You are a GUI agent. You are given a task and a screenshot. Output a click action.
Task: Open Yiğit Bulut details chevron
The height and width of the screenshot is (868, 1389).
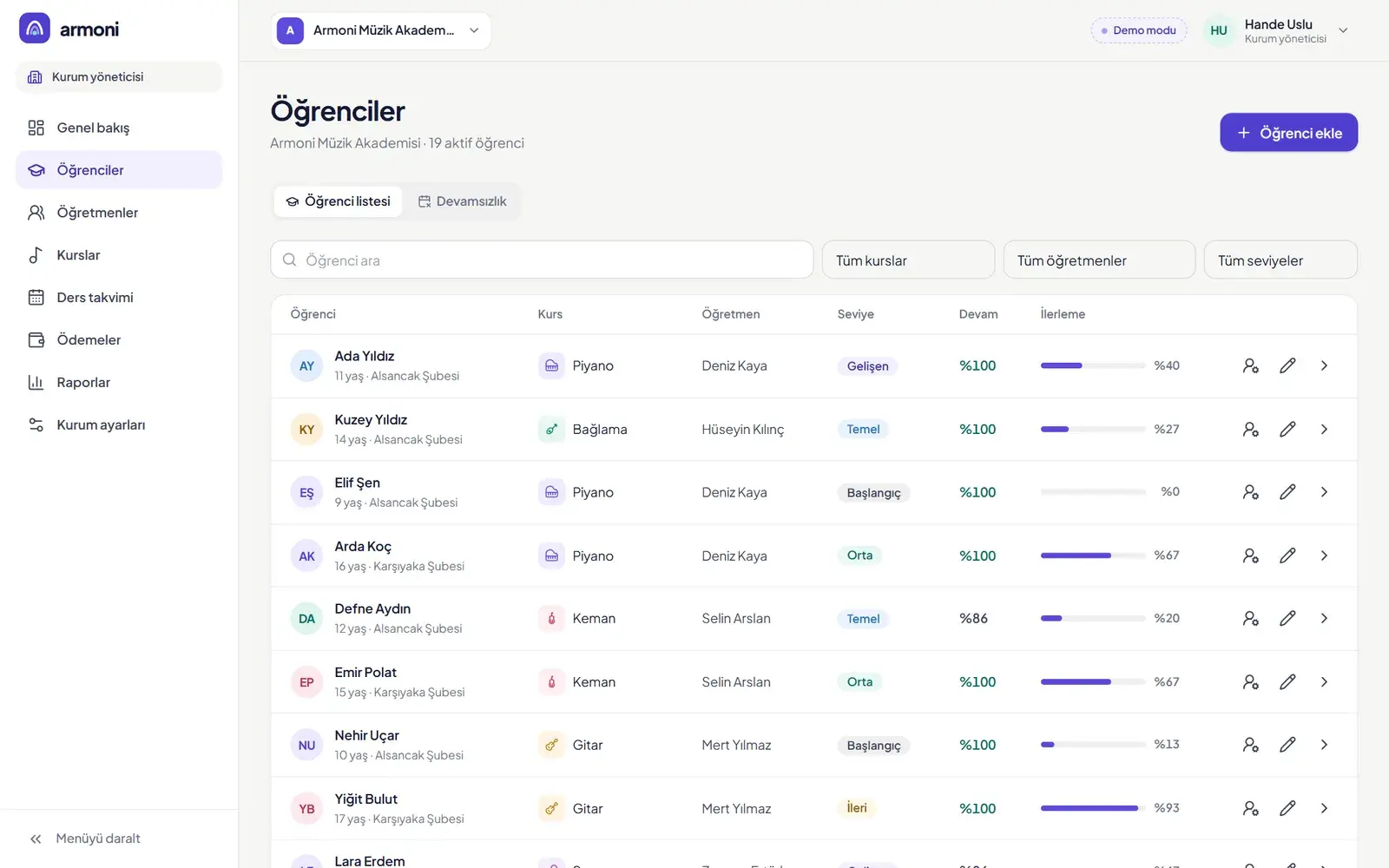pos(1324,808)
